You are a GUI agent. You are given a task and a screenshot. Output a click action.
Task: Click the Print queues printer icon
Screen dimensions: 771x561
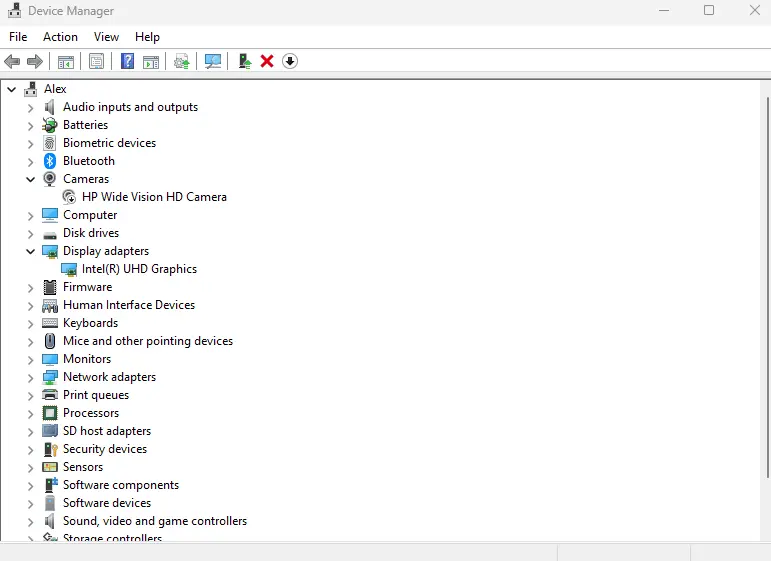50,395
